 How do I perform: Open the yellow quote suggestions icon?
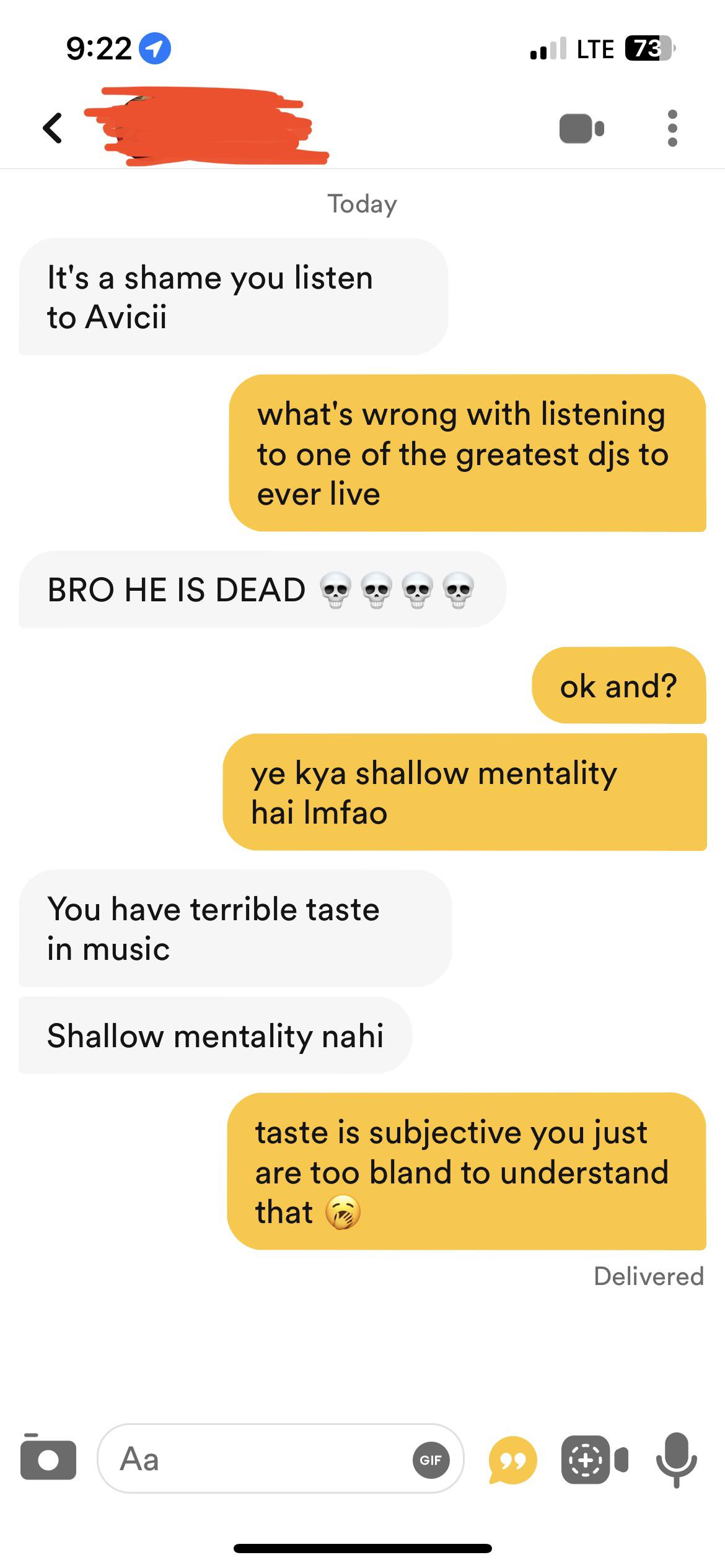(x=512, y=1460)
